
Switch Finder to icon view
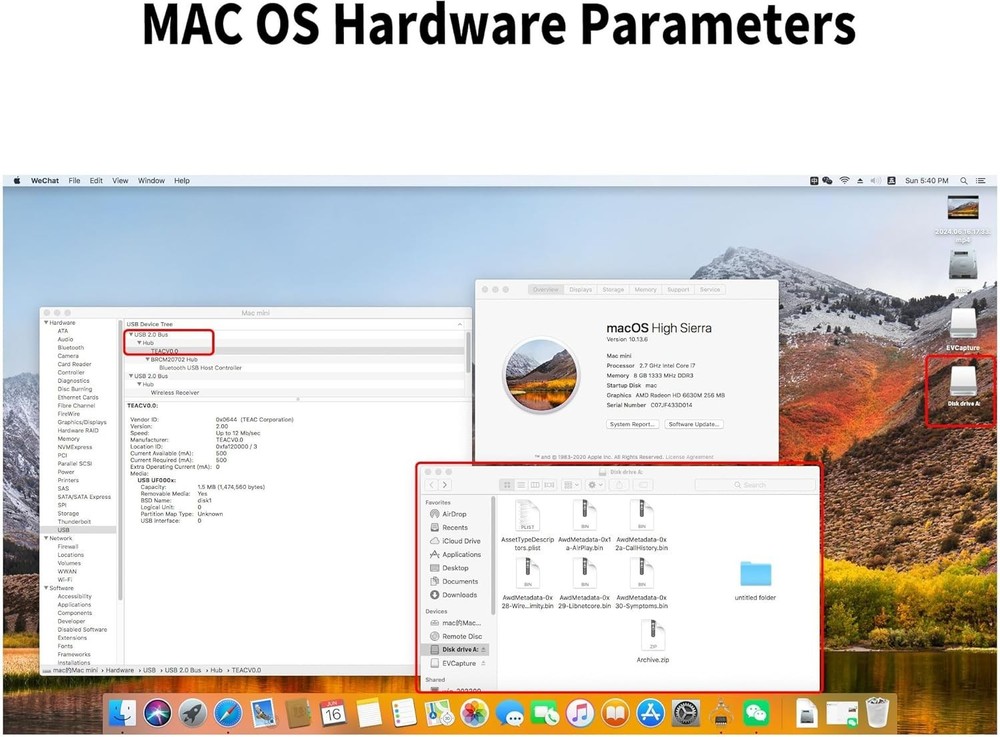(x=507, y=485)
